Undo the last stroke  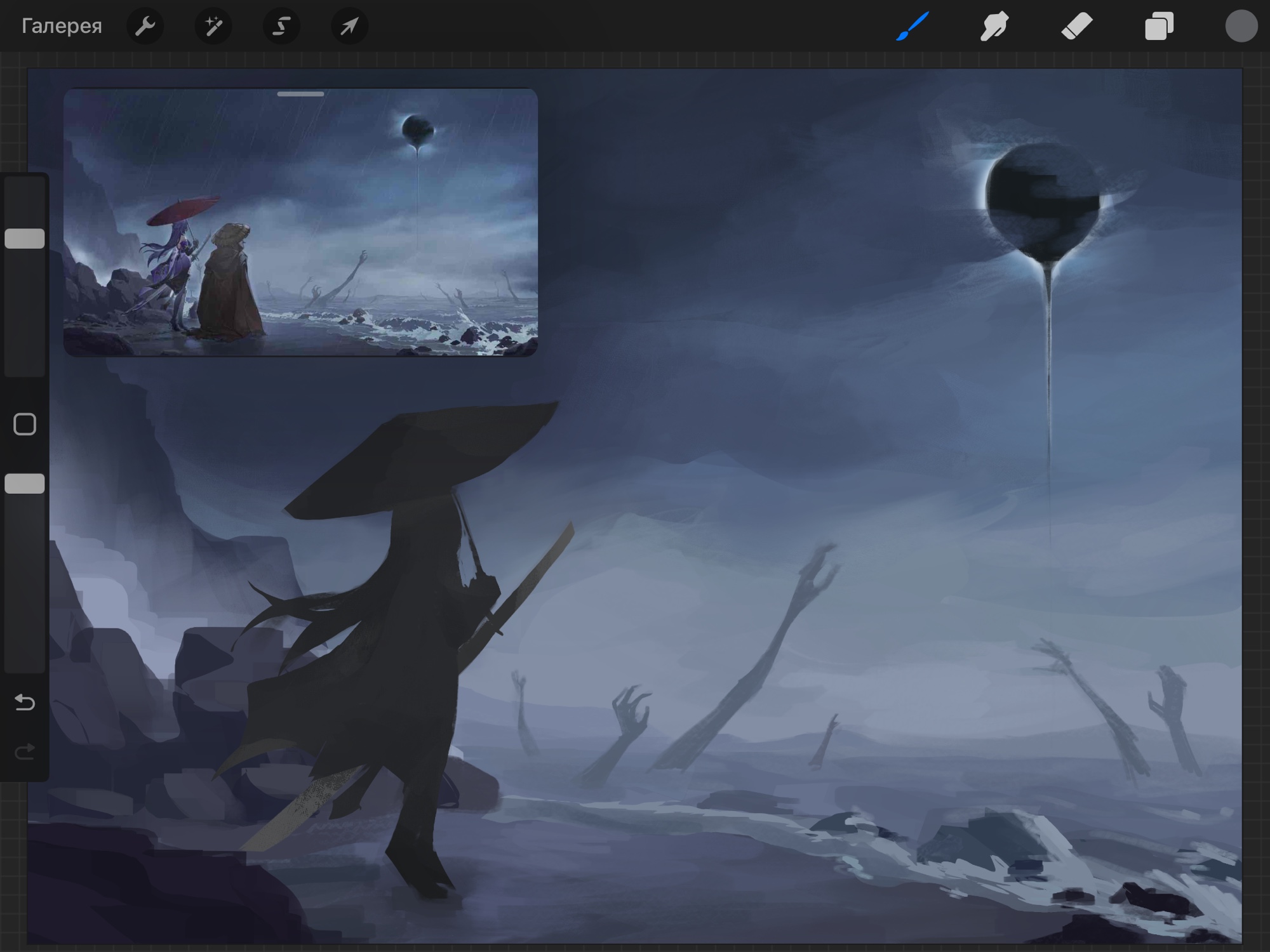(x=25, y=702)
